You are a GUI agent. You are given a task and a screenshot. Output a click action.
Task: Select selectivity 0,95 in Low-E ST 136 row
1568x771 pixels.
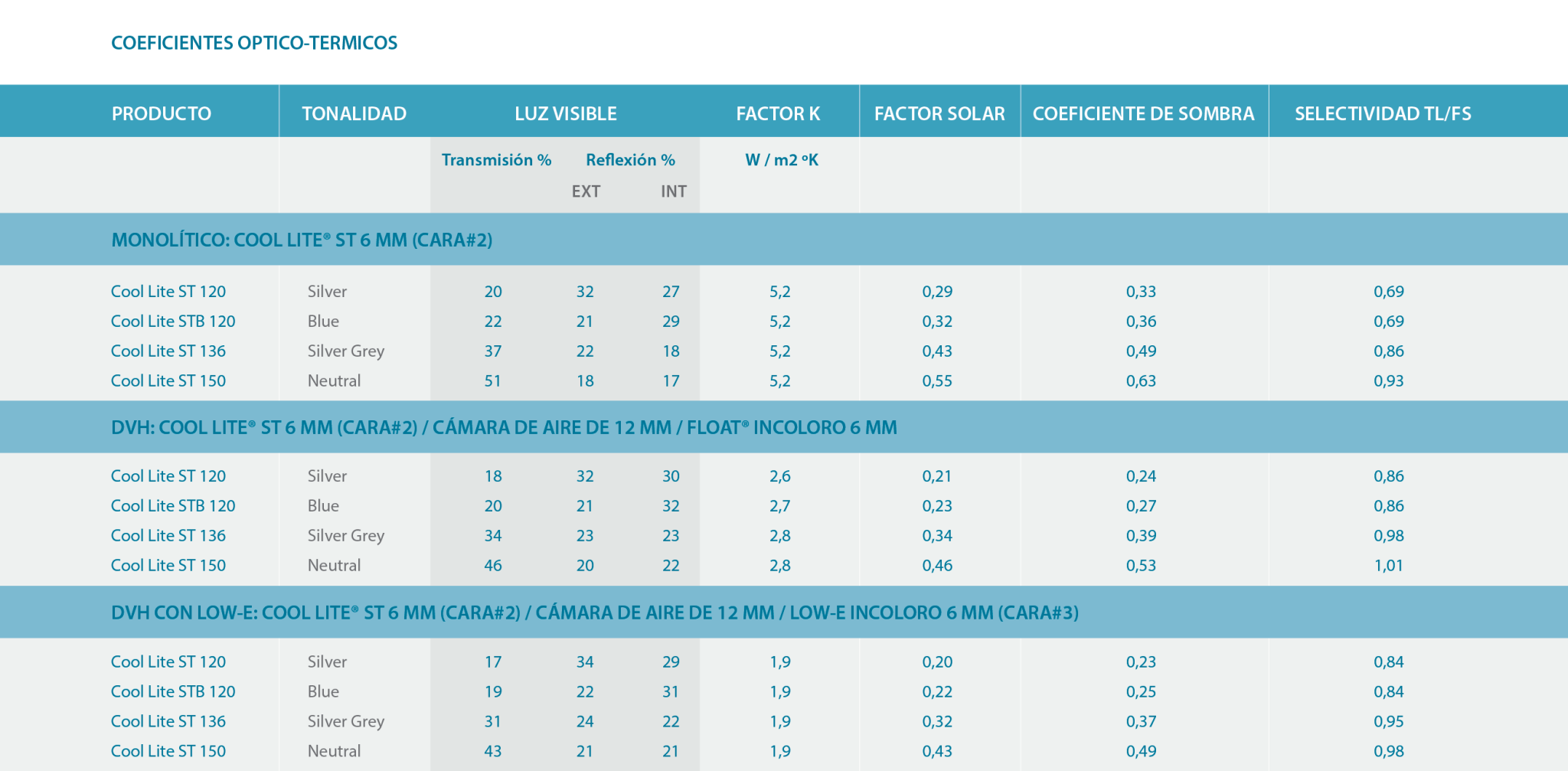(x=1389, y=722)
